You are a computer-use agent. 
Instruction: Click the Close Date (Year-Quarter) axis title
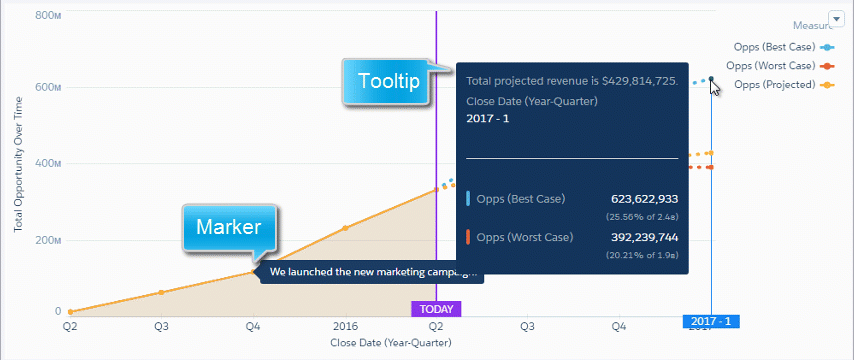(391, 343)
